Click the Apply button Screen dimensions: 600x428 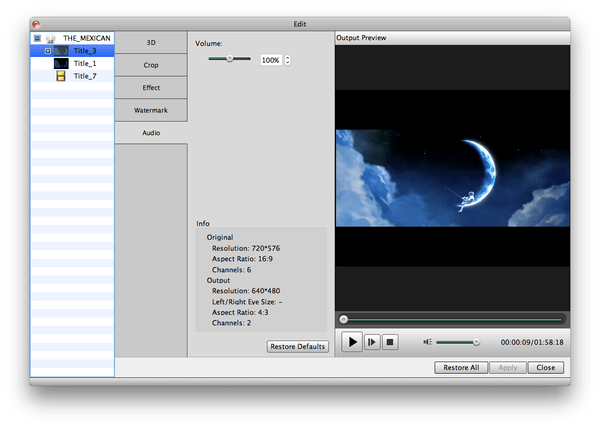click(x=508, y=367)
